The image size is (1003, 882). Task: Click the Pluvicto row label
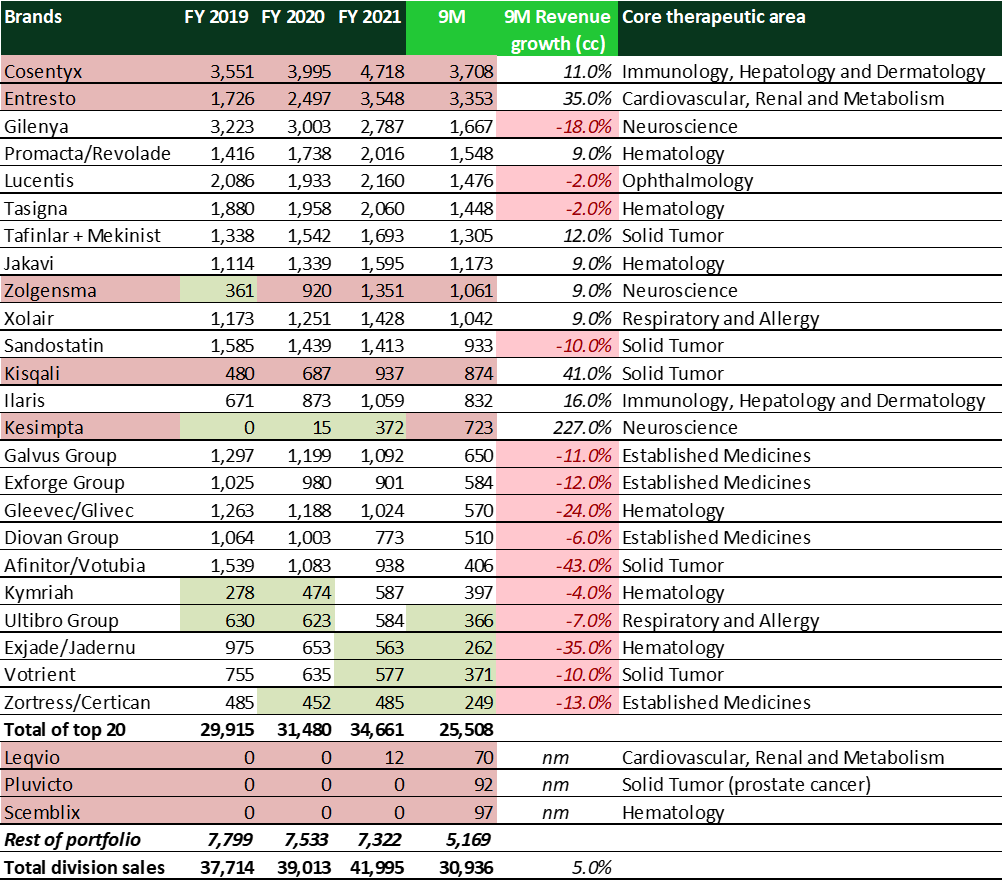37,785
